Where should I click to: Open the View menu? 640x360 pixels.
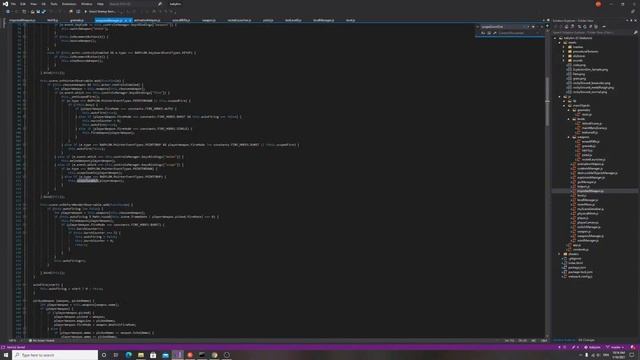coord(33,4)
